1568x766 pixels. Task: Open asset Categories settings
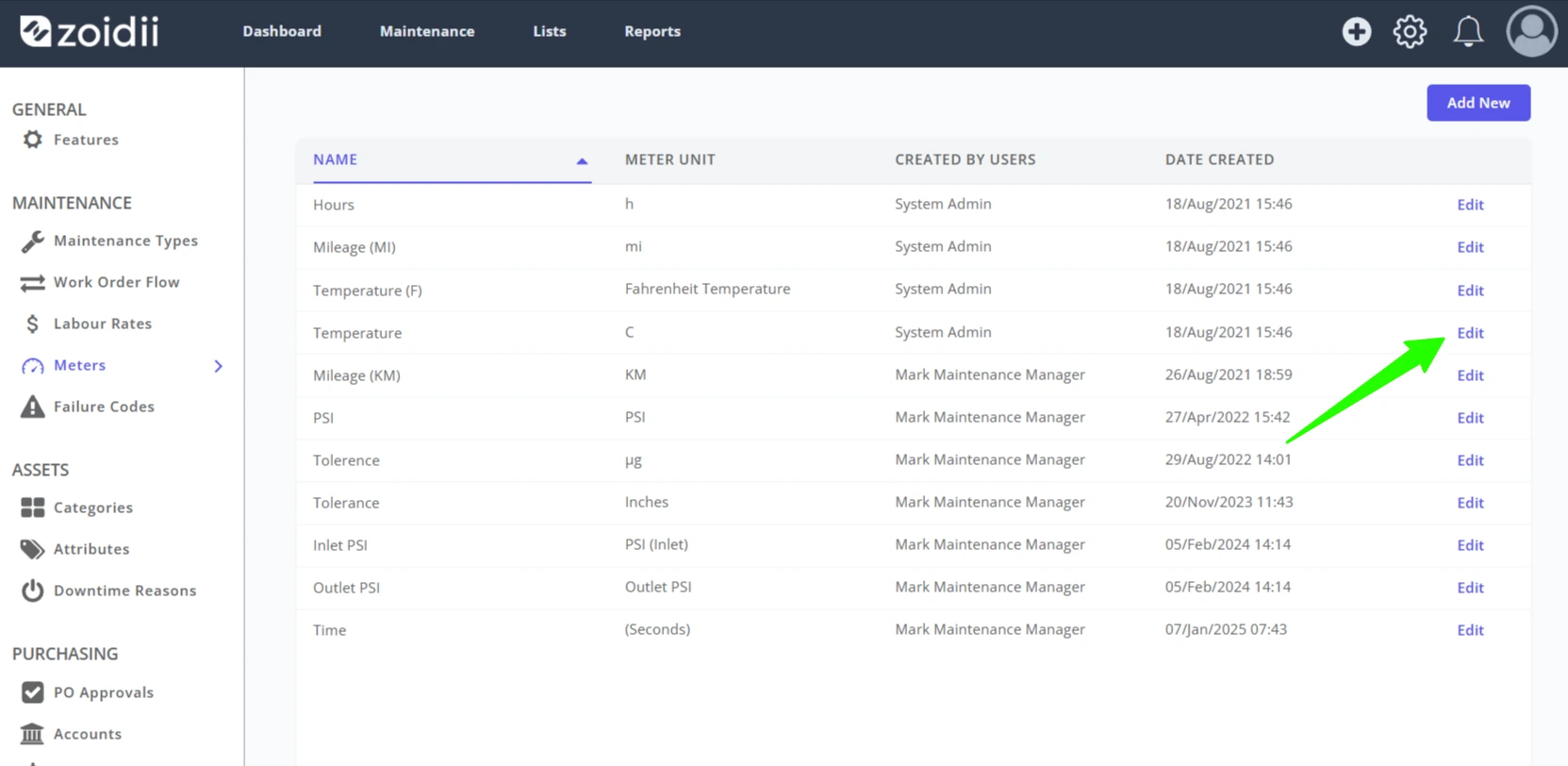click(92, 508)
